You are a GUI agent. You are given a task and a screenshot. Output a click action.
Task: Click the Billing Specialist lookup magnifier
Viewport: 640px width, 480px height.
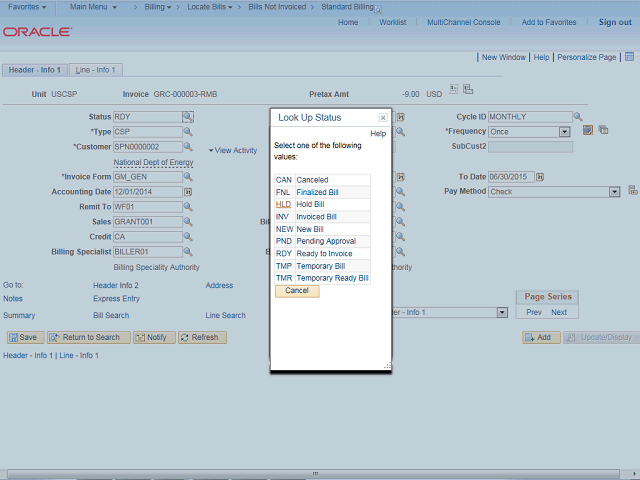pyautogui.click(x=187, y=252)
